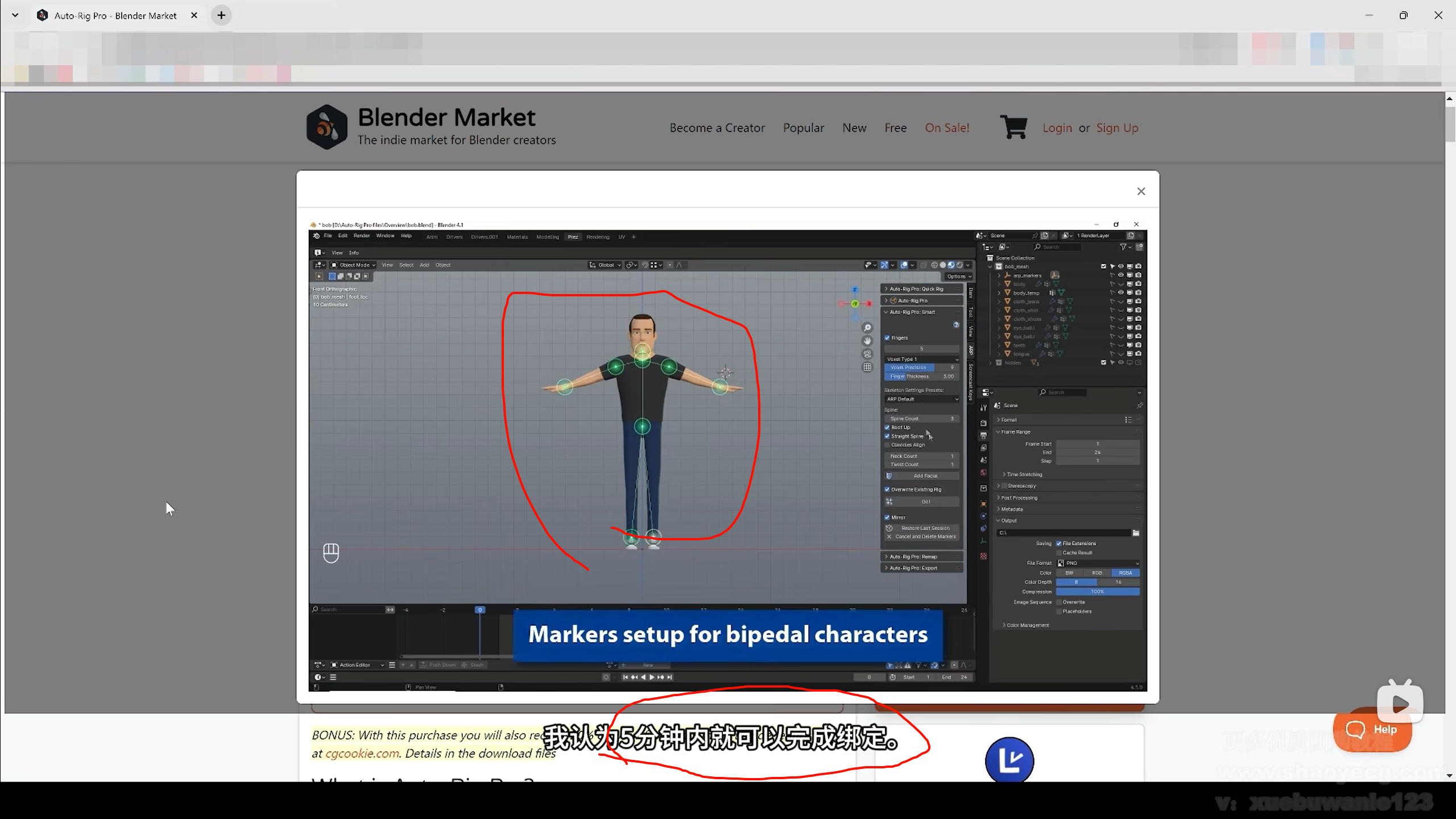
Task: Click the Go! button
Action: pos(921,502)
